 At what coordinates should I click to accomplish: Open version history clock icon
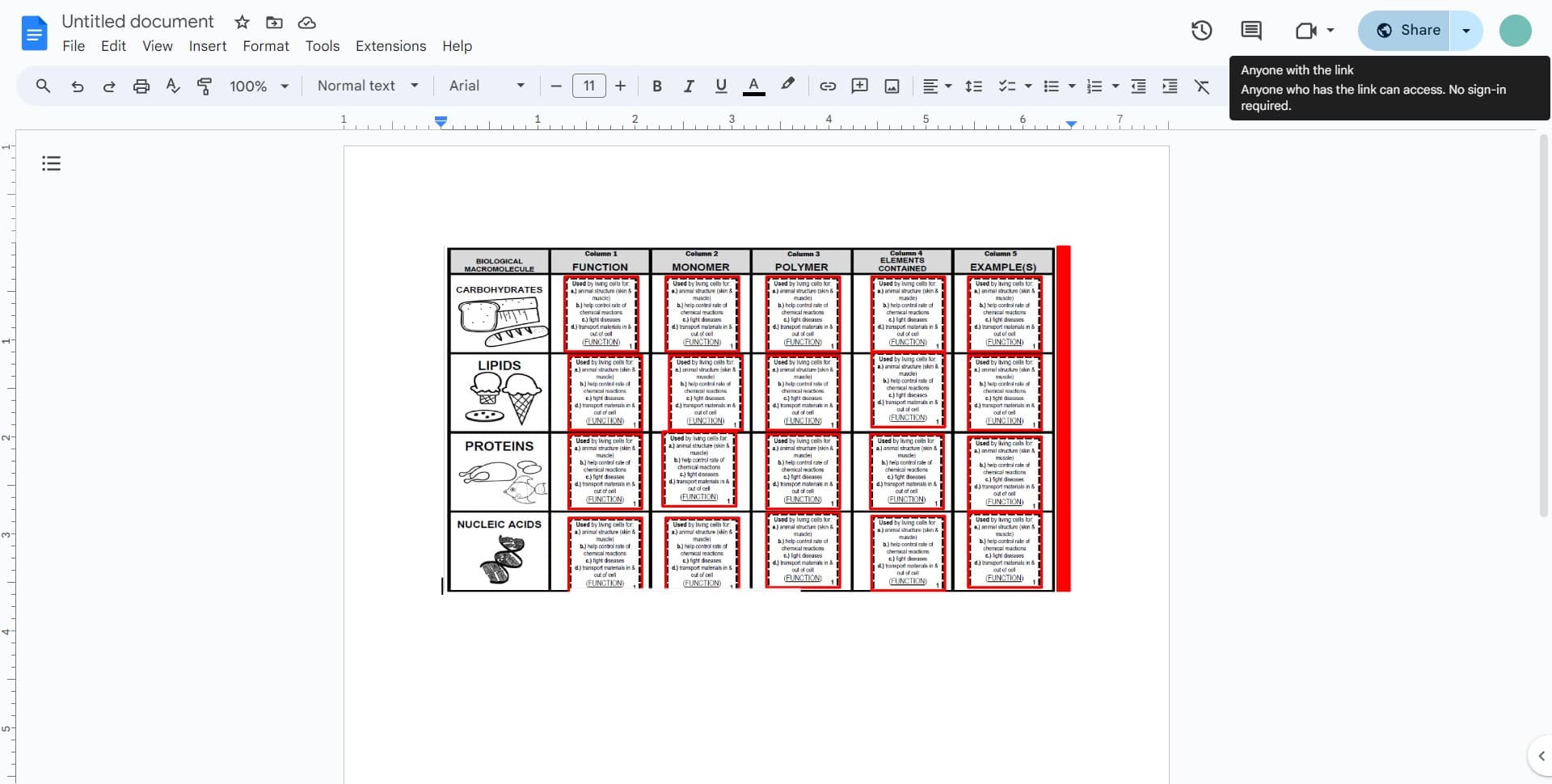click(1201, 31)
